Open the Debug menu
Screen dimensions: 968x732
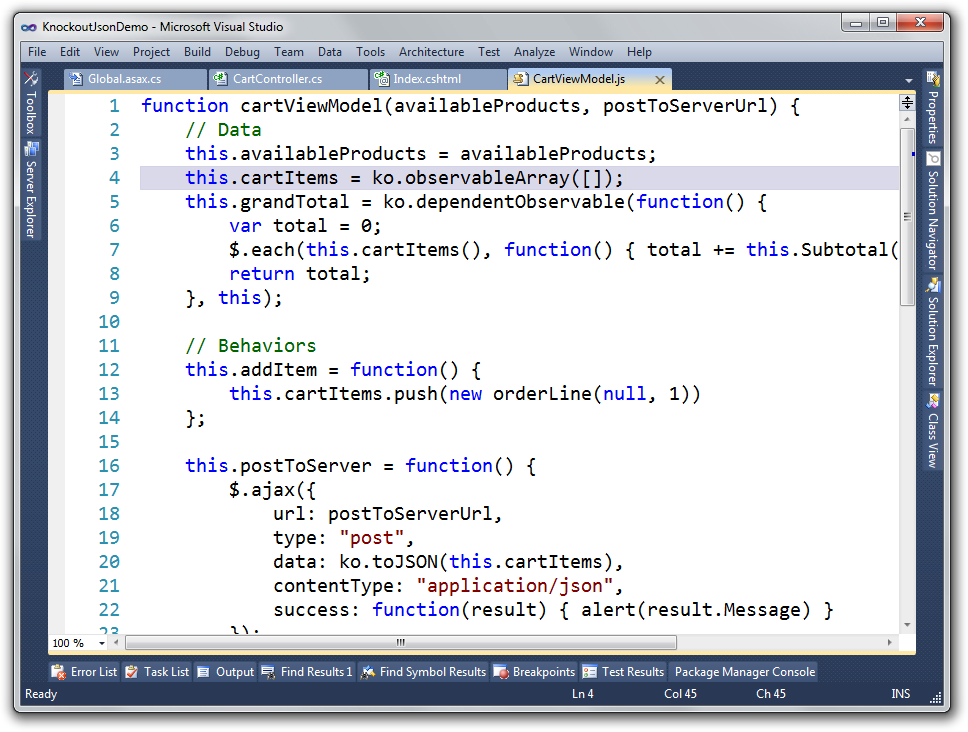click(242, 52)
